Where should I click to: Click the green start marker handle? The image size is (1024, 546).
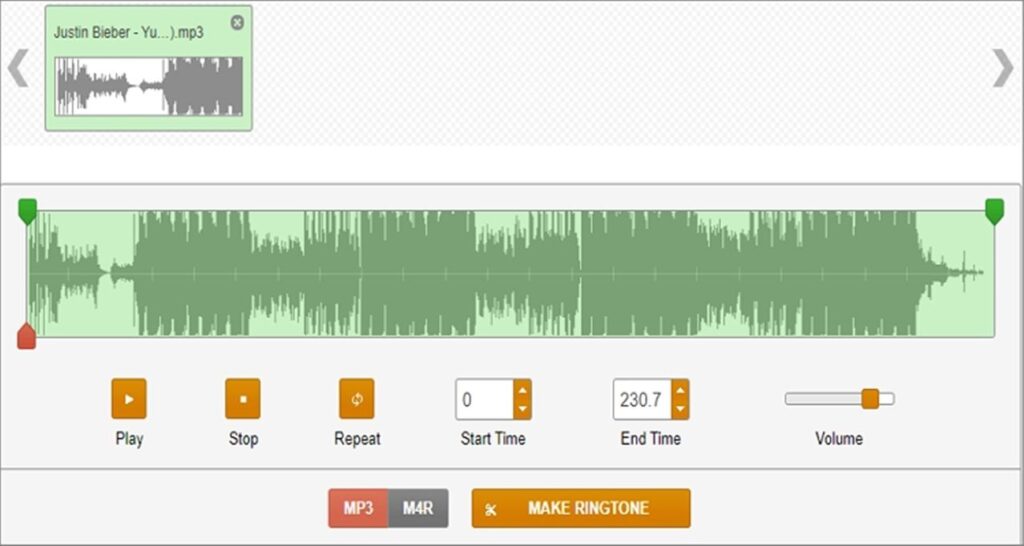[28, 210]
